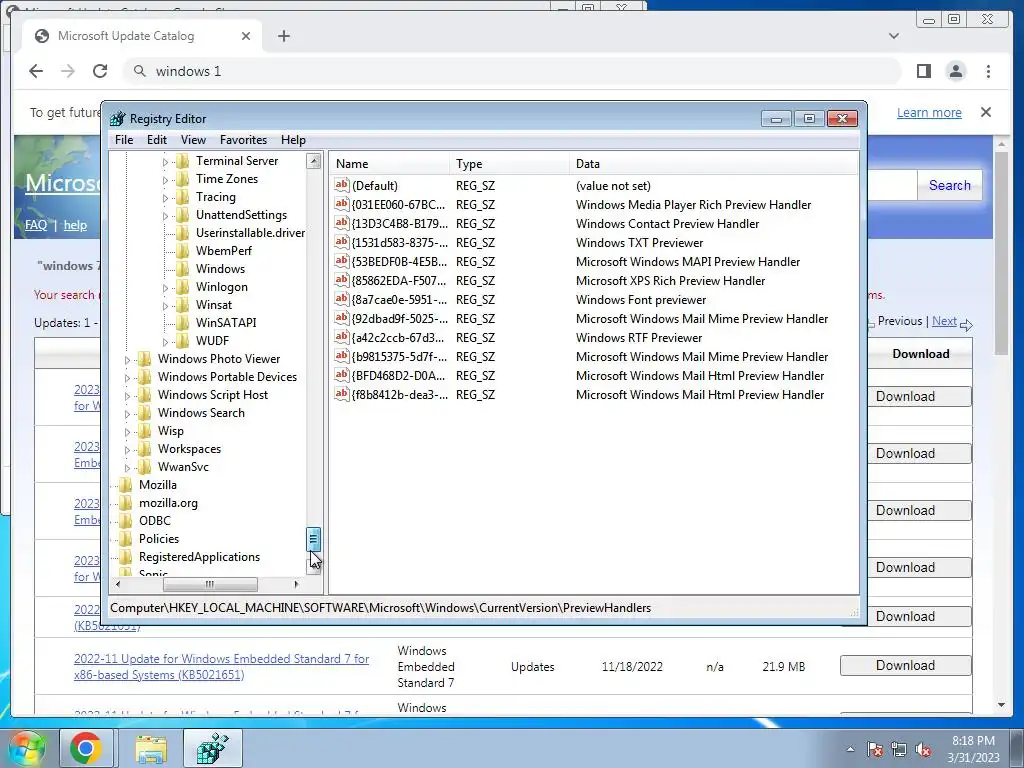Expand the UnattendSettings key
This screenshot has height=768, width=1024.
(x=165, y=216)
